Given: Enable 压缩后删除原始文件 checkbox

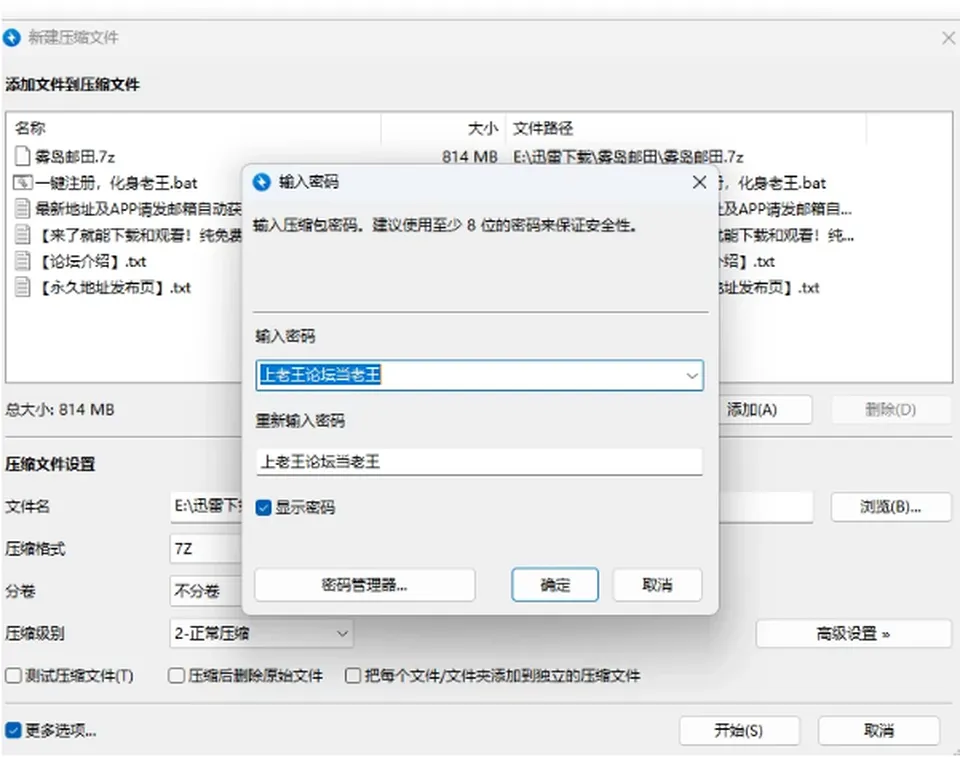Looking at the screenshot, I should 176,676.
